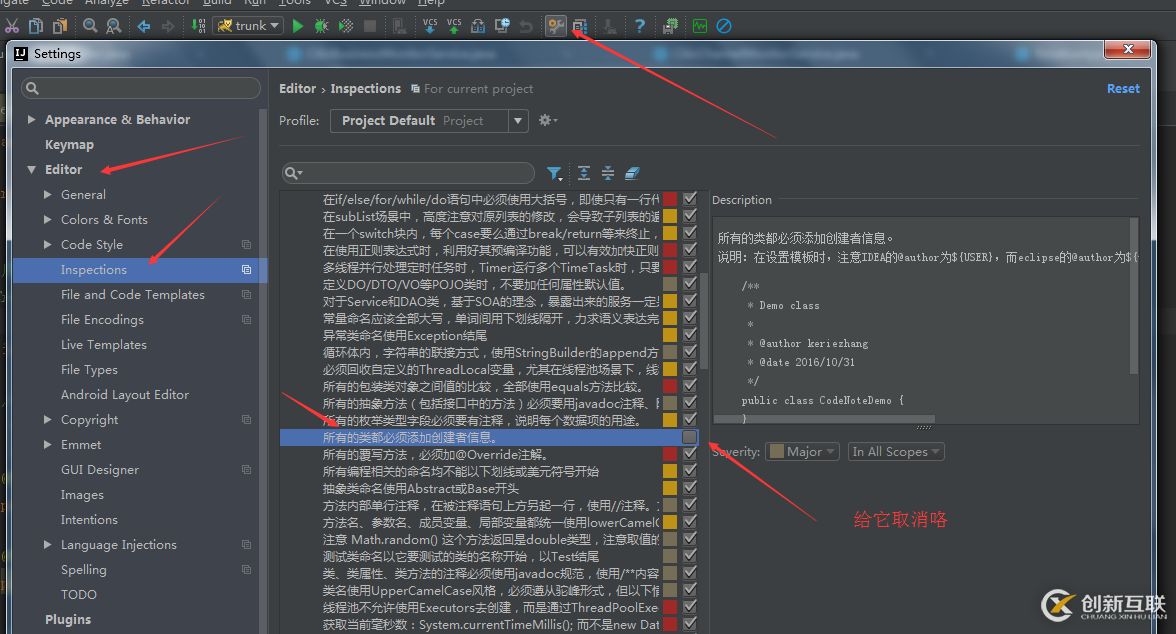The image size is (1176, 634).
Task: Expand the Colors & Fonts node
Action: 47,219
